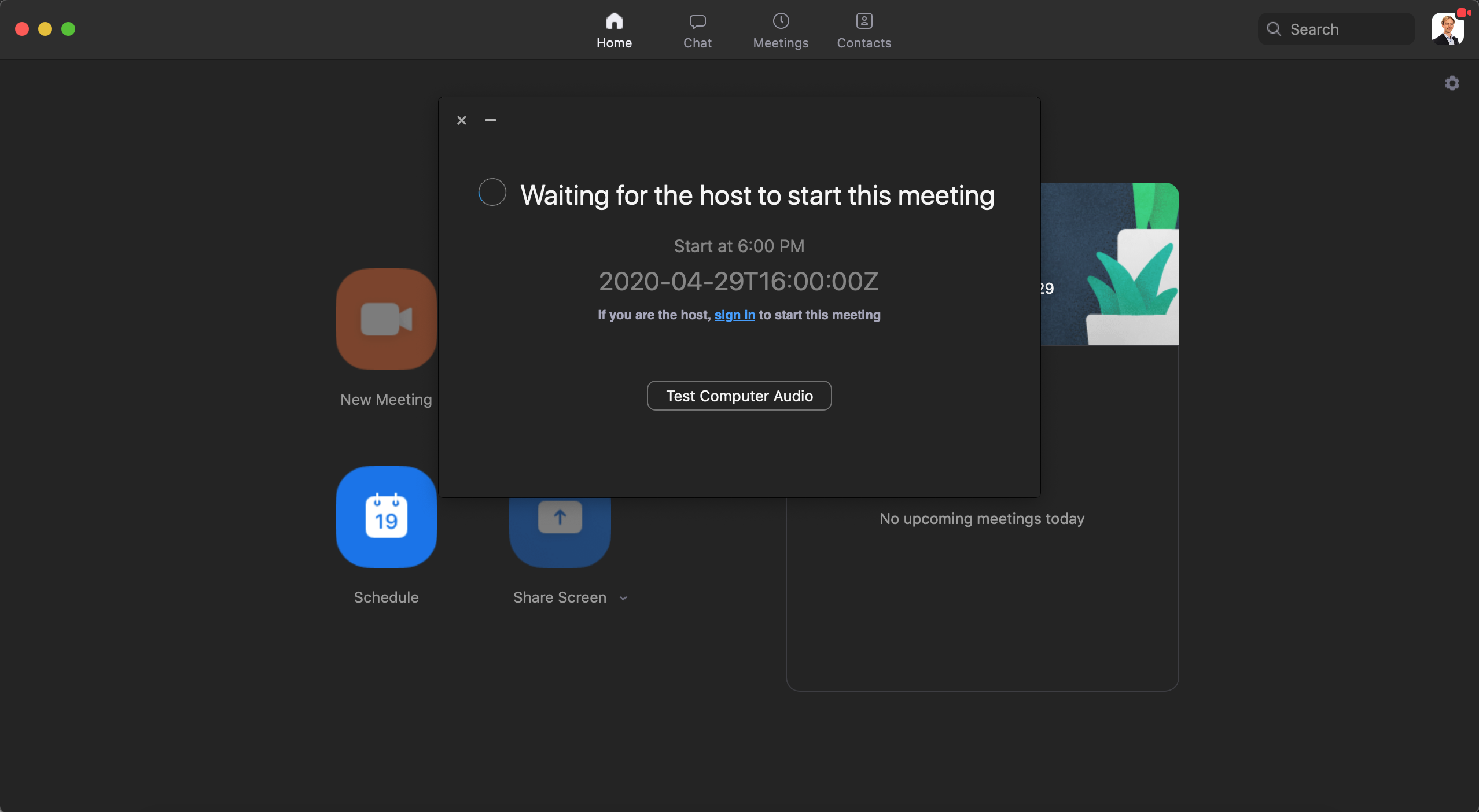This screenshot has height=812, width=1479.
Task: Close the waiting for host dialog
Action: tap(461, 120)
